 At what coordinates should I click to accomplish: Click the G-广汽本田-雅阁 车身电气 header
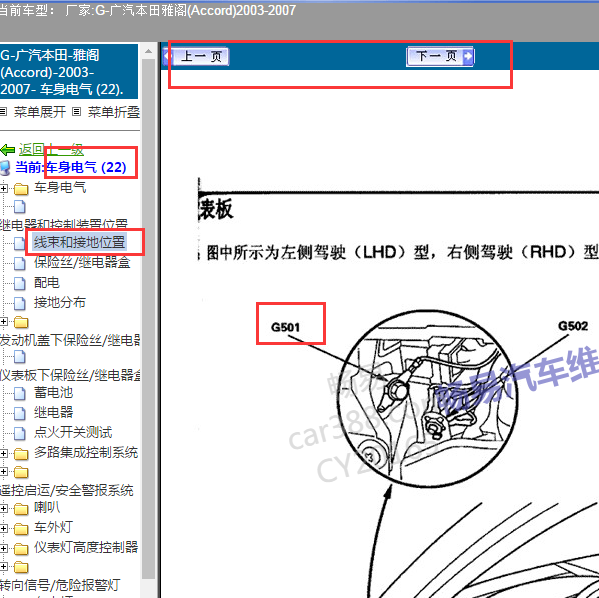pos(69,72)
